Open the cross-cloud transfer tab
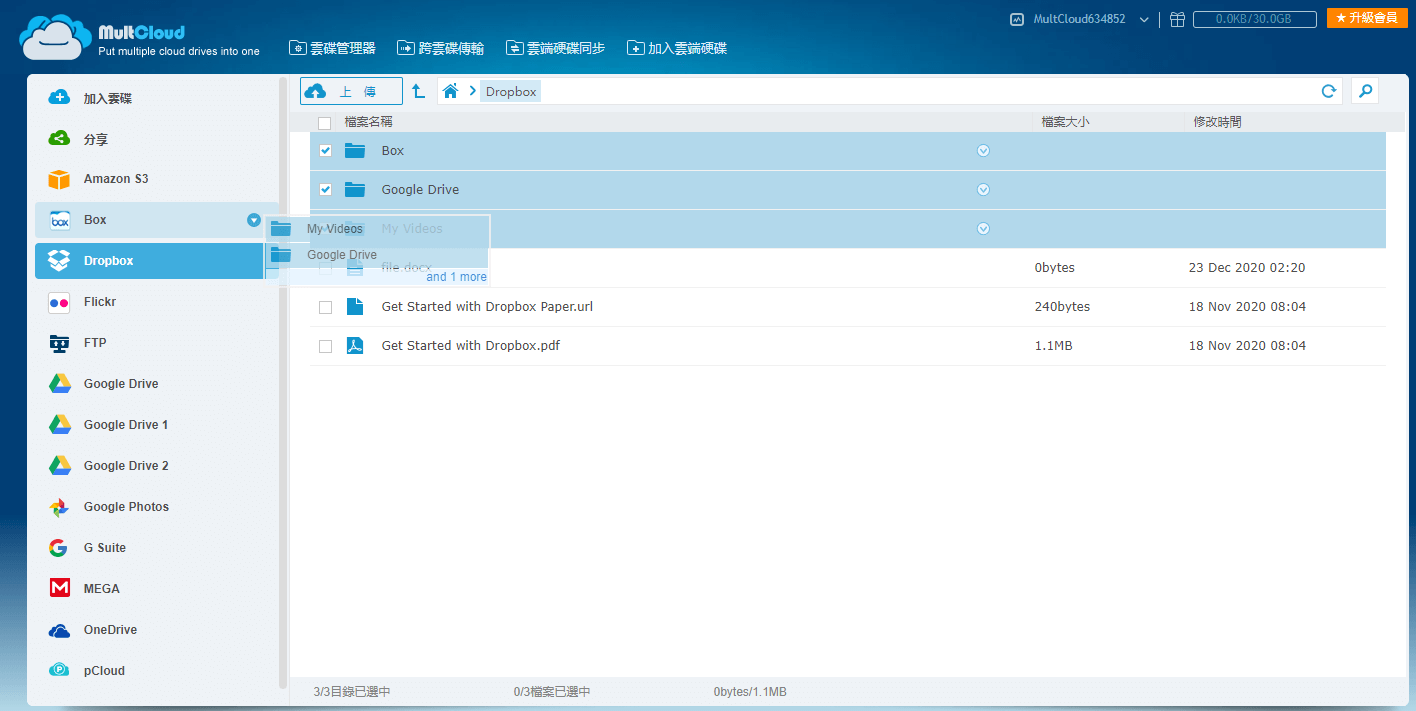Screen dimensions: 1416x711 (x=441, y=48)
